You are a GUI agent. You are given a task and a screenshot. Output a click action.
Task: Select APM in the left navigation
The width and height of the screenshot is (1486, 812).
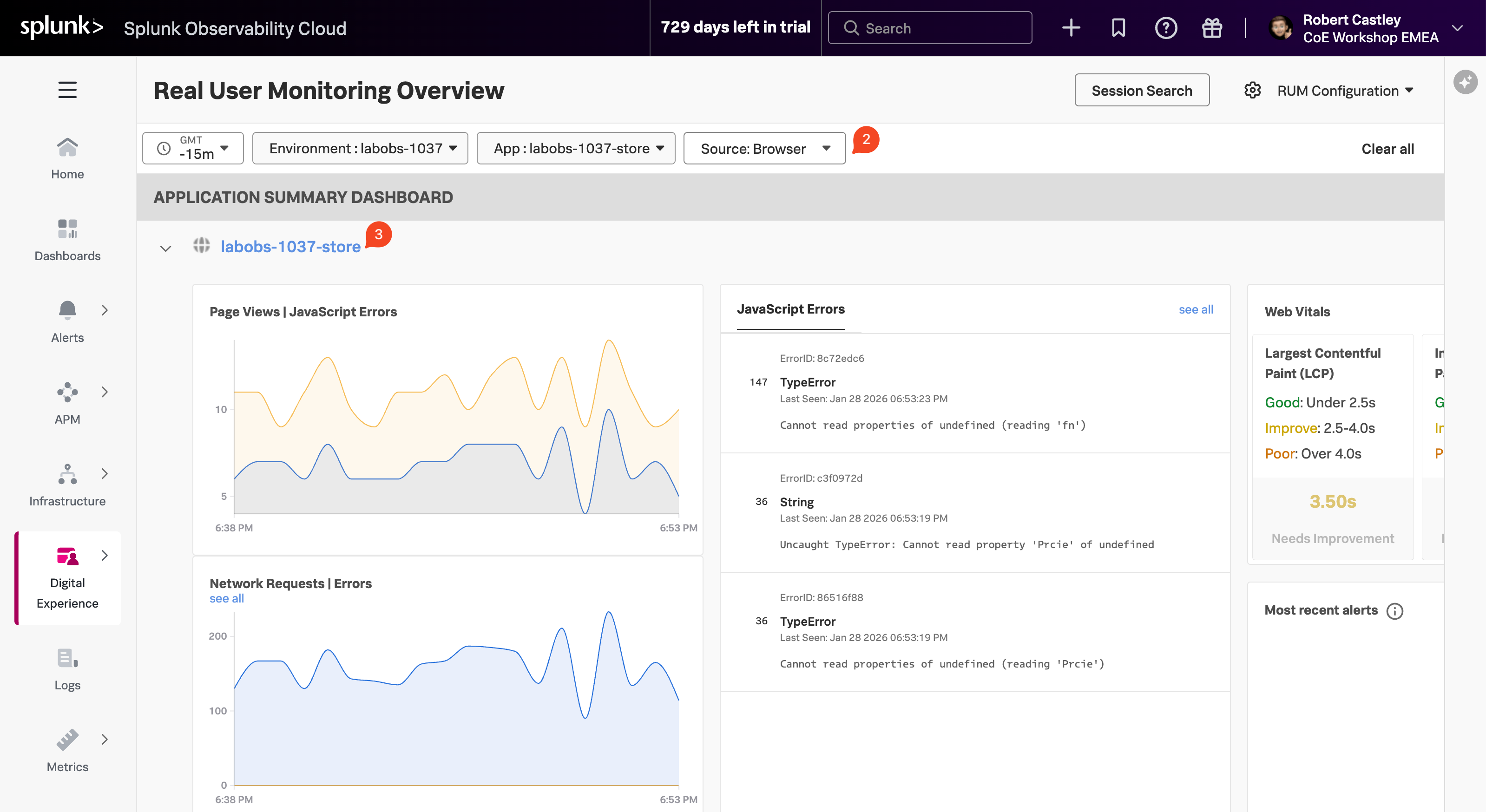tap(67, 403)
